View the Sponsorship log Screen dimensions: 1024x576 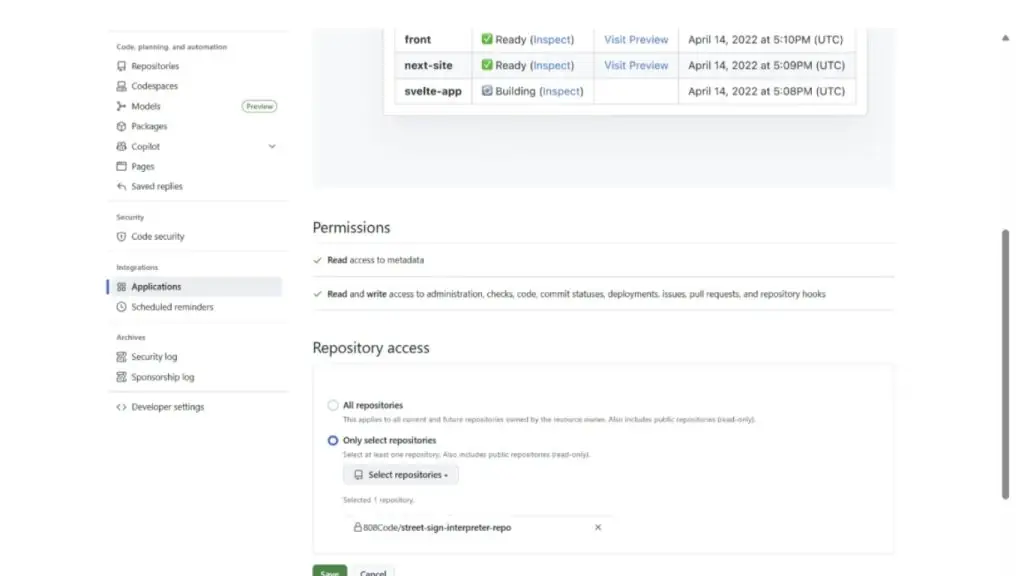(163, 377)
